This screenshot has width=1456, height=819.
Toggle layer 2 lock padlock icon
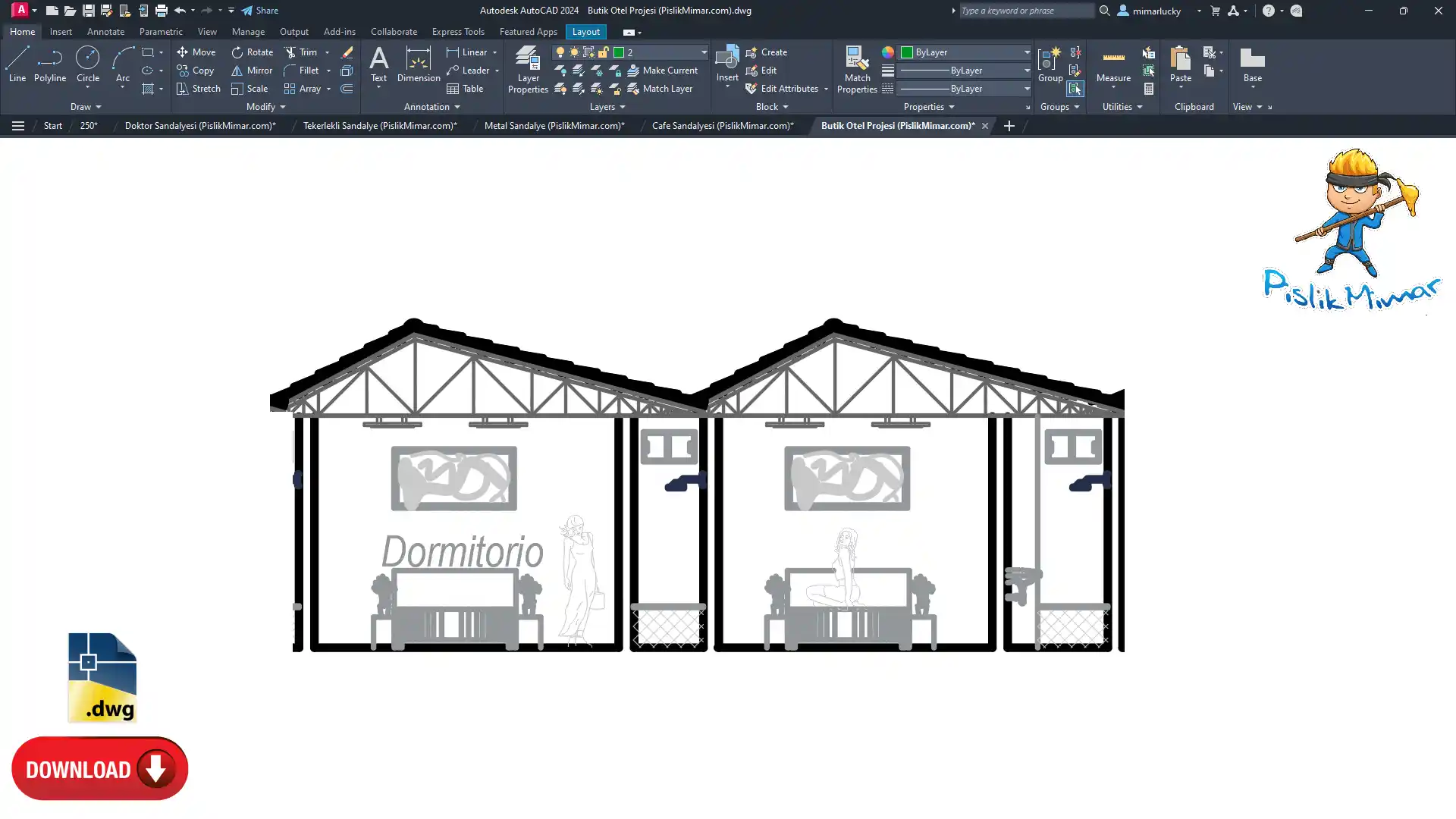[604, 52]
